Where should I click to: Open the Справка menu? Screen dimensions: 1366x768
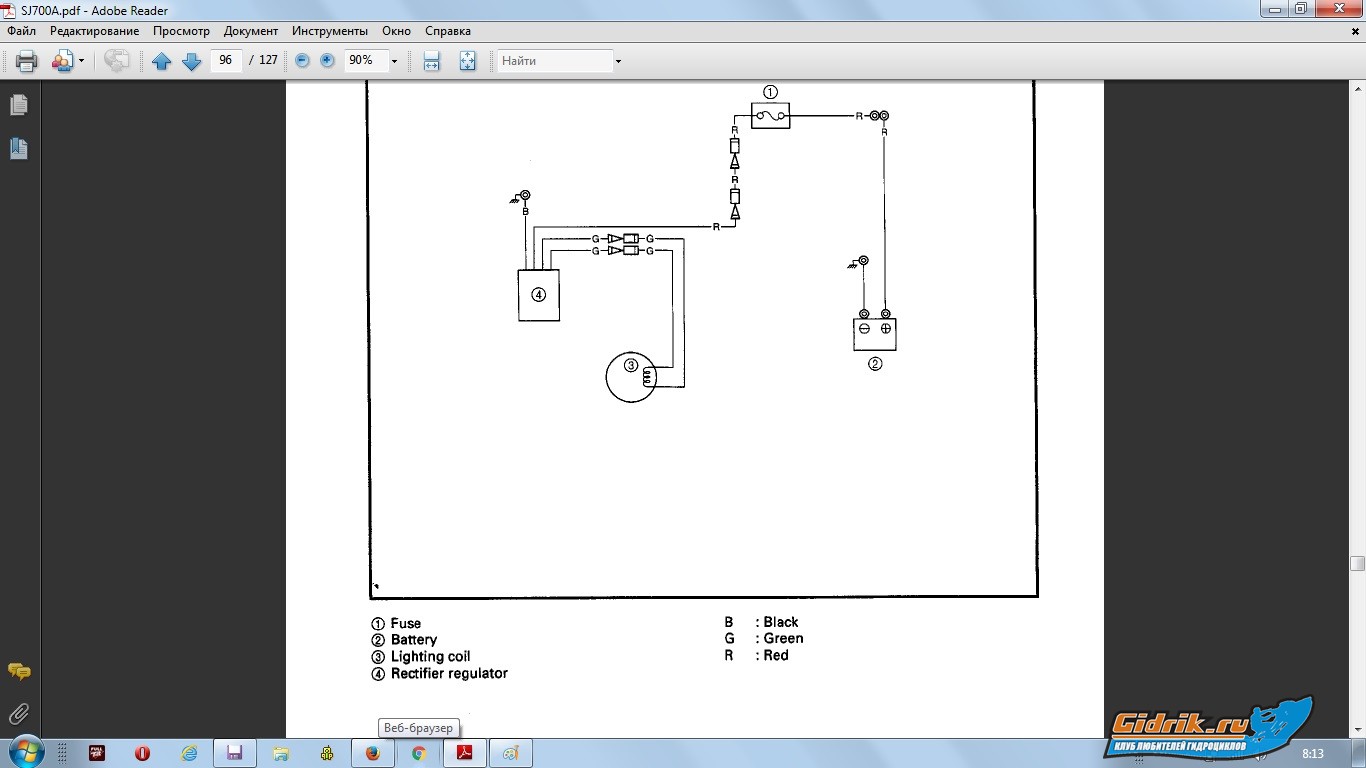pos(447,31)
